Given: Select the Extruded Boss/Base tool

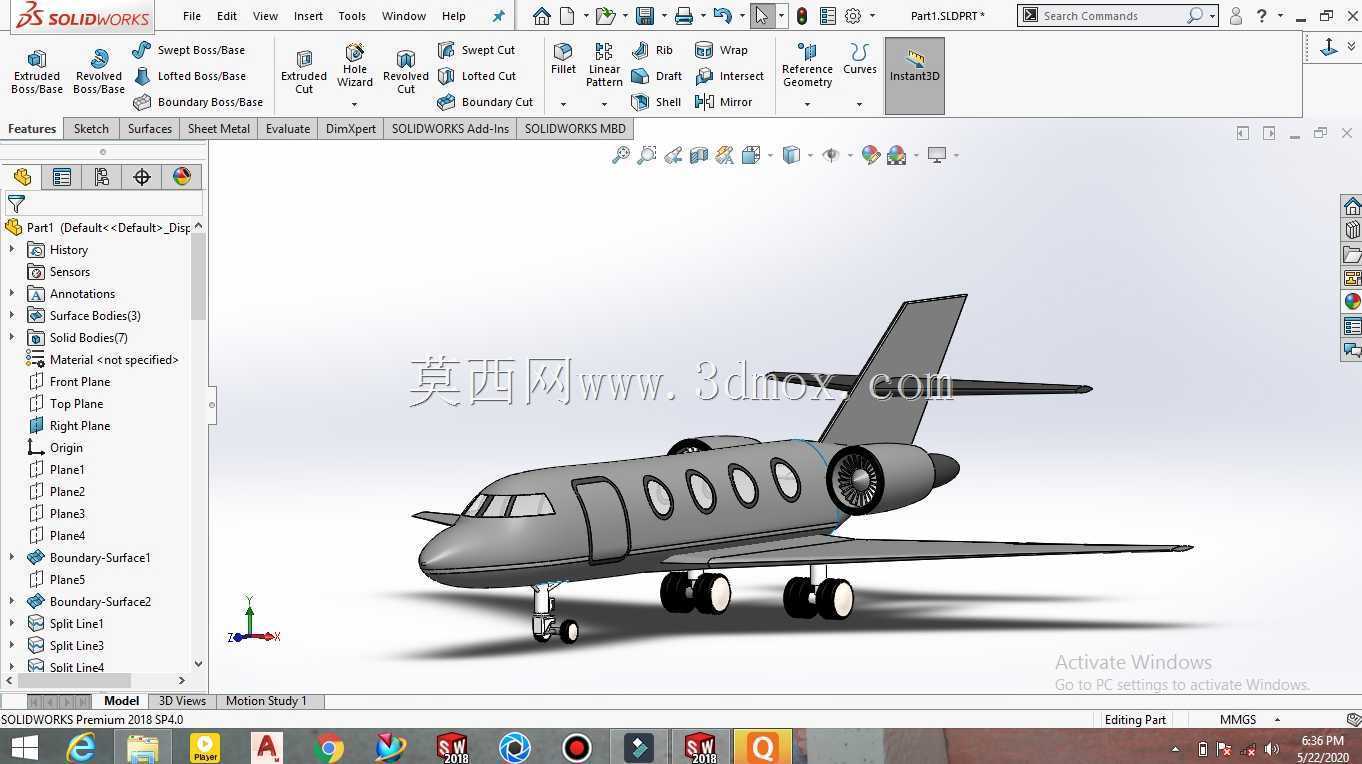Looking at the screenshot, I should click(x=37, y=72).
